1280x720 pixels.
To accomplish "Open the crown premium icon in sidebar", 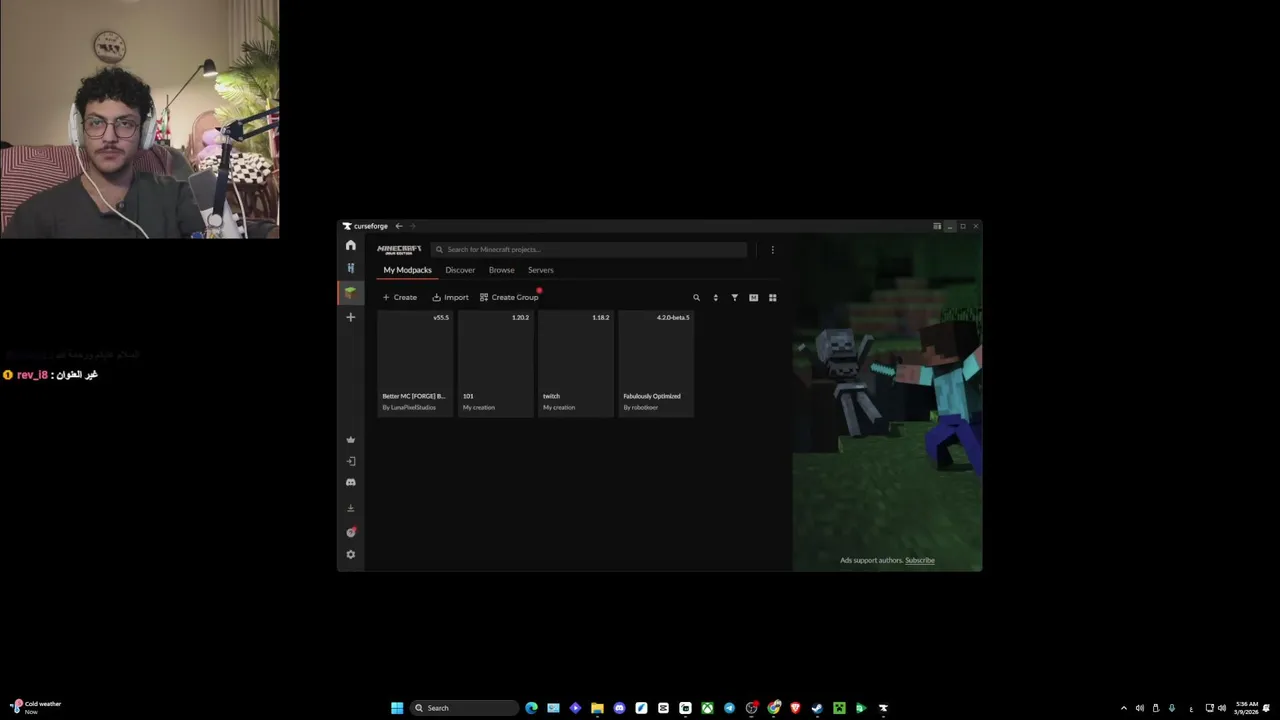I will coord(350,440).
